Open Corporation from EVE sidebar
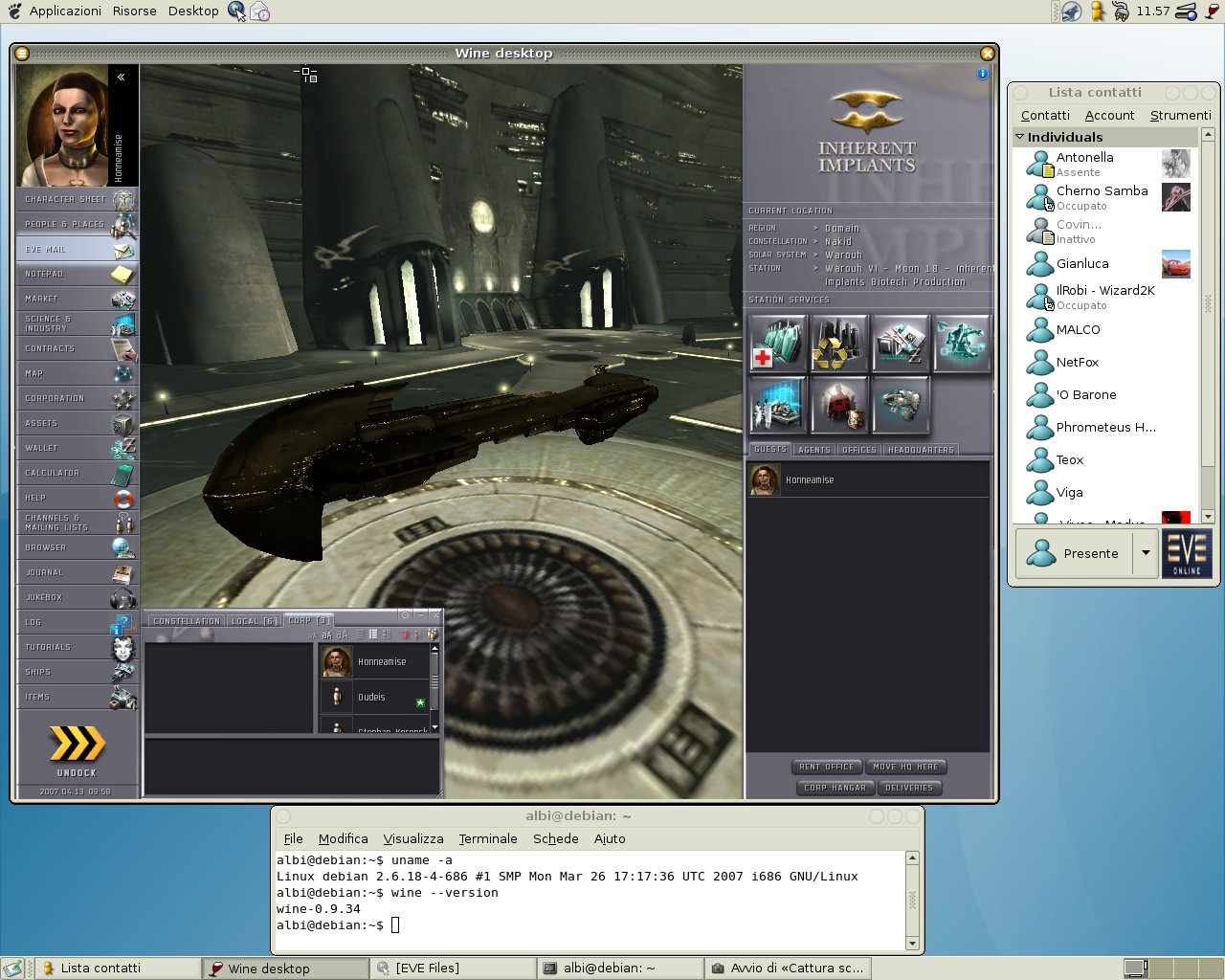1225x980 pixels. click(78, 398)
